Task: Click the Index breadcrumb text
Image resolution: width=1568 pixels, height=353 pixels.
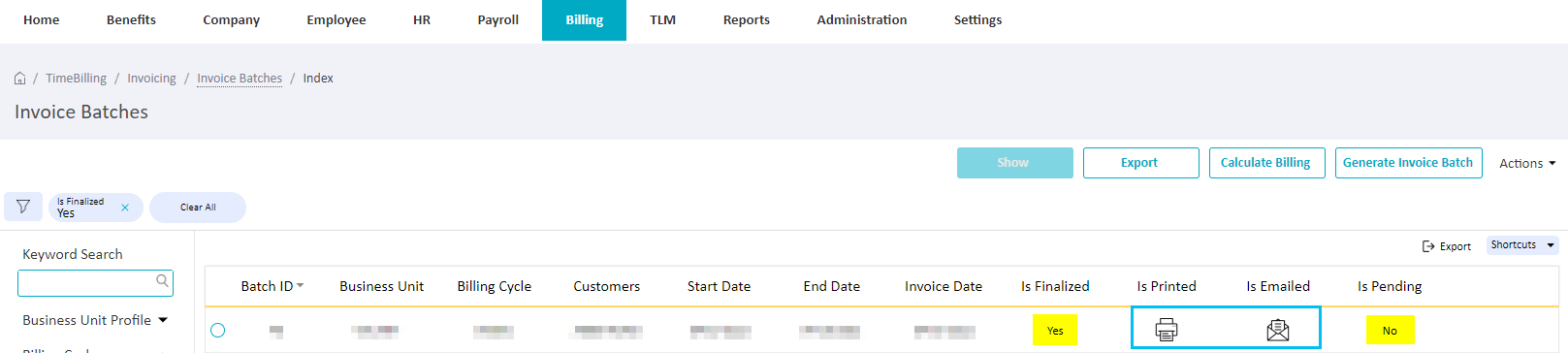Action: 318,79
